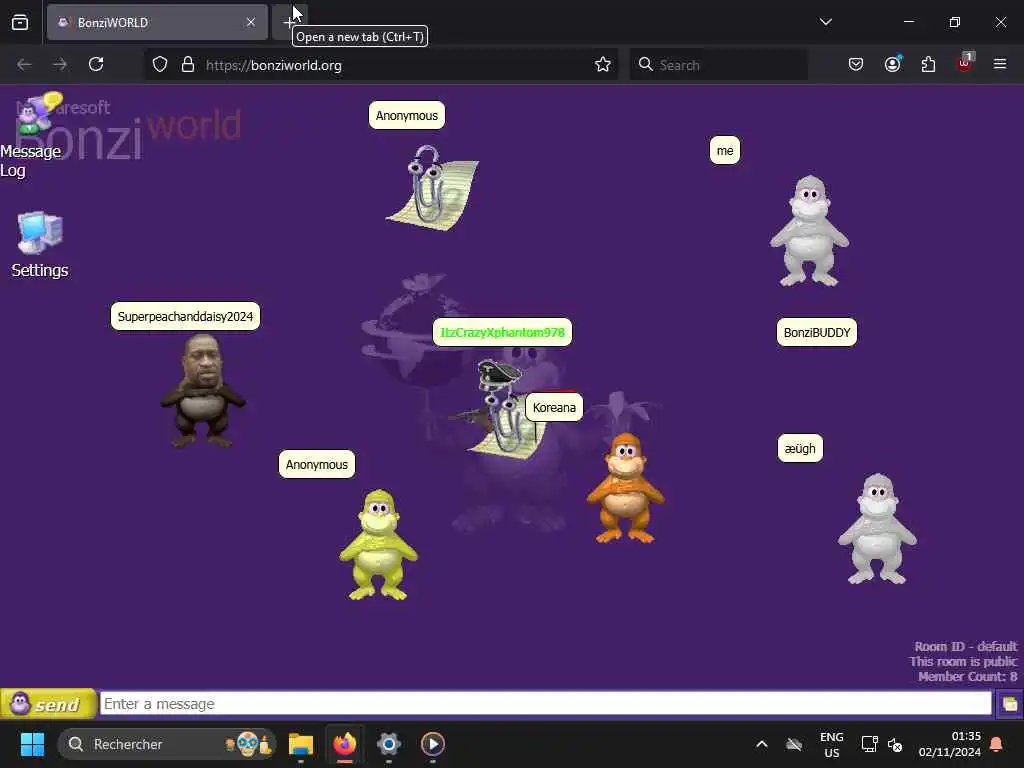Reload the current page
1024x768 pixels.
(96, 64)
